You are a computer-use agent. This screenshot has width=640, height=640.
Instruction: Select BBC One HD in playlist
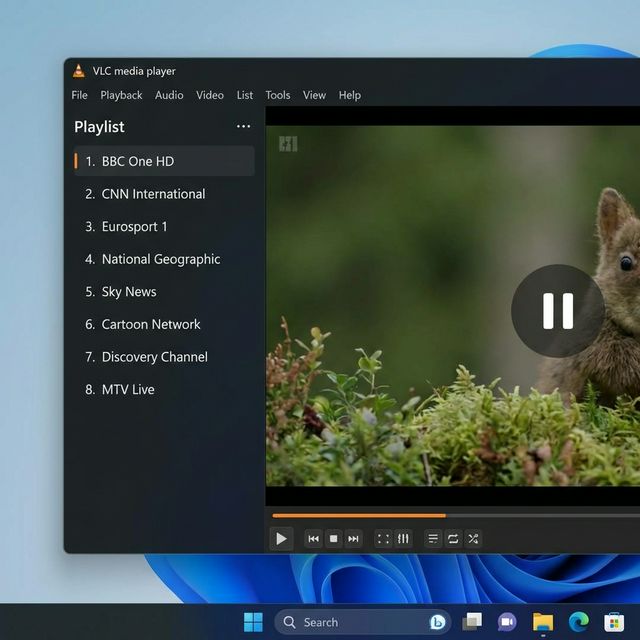click(x=164, y=161)
